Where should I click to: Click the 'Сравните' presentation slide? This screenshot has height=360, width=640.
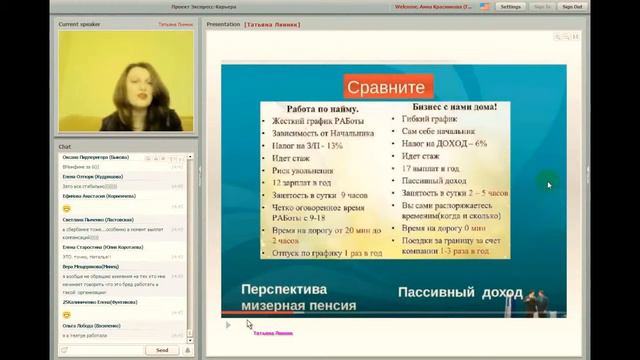(x=393, y=191)
